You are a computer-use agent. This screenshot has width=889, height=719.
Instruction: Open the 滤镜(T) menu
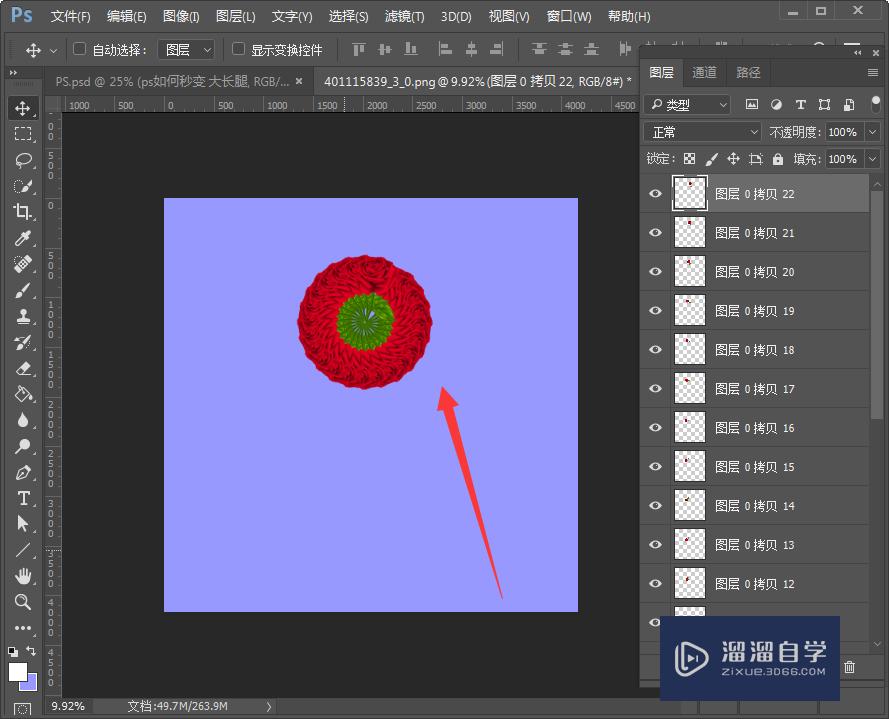[404, 17]
